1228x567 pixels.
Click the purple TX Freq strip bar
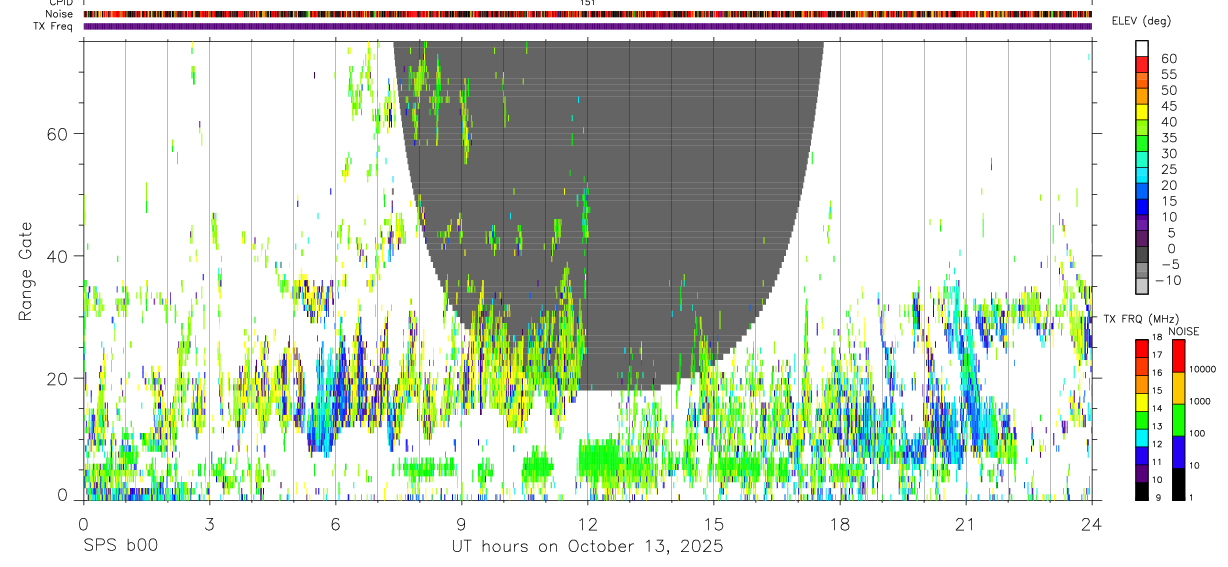587,26
